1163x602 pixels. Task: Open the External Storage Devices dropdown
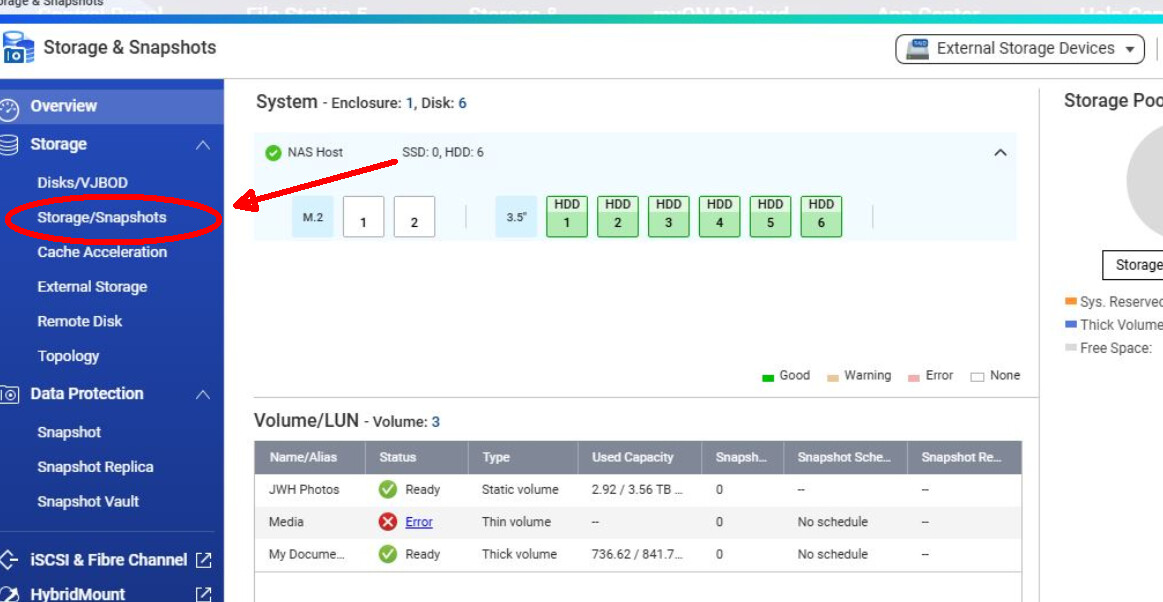pyautogui.click(x=1020, y=49)
